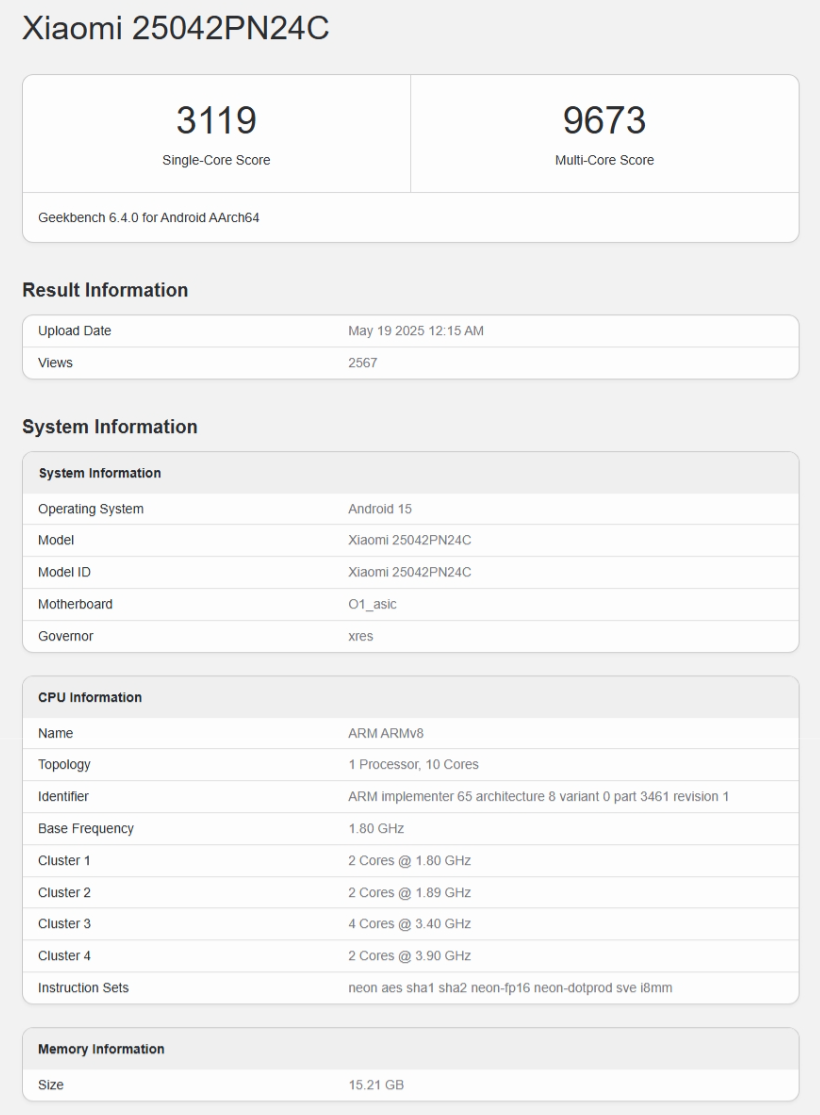Click the xres governor value
The height and width of the screenshot is (1115, 820).
pos(361,636)
